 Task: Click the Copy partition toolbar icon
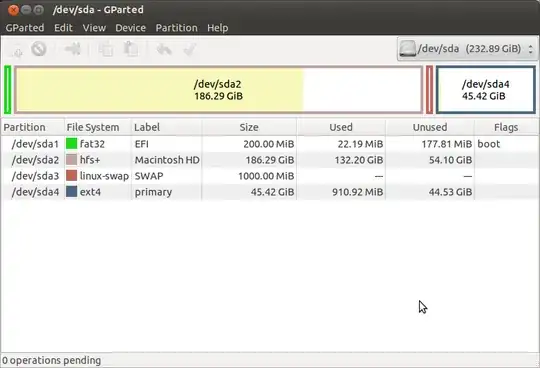click(106, 49)
